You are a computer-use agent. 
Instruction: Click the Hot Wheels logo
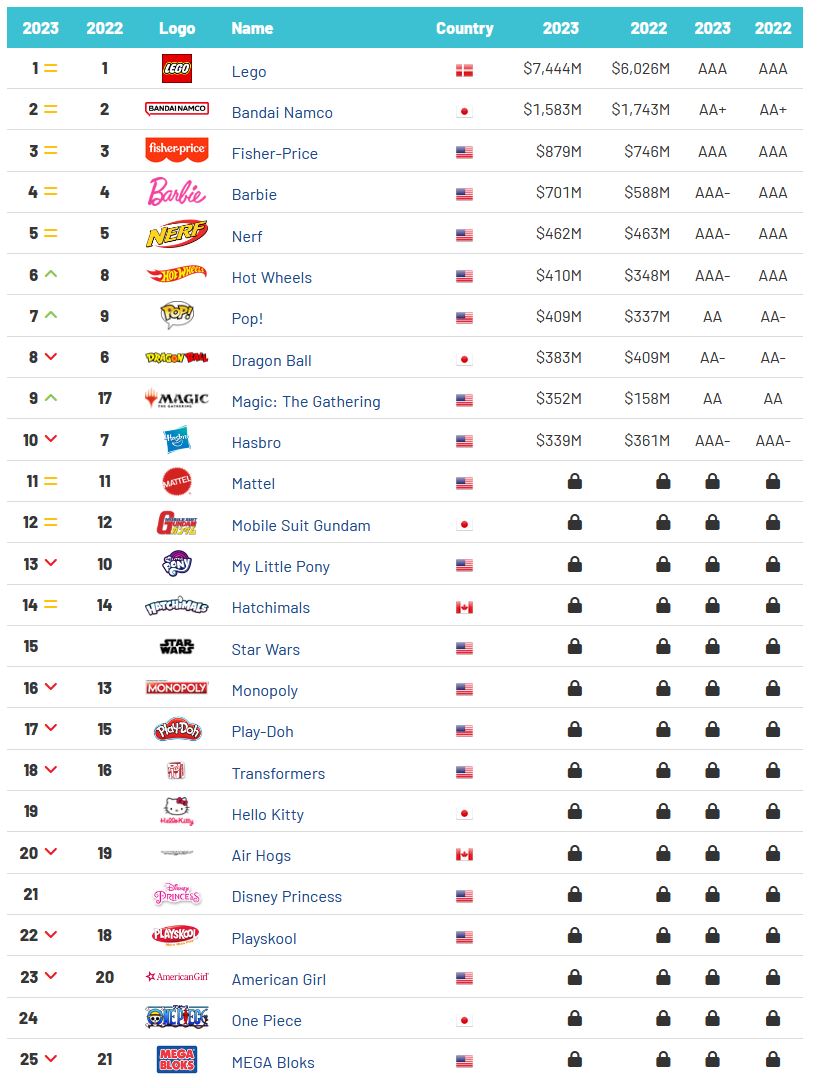(177, 275)
